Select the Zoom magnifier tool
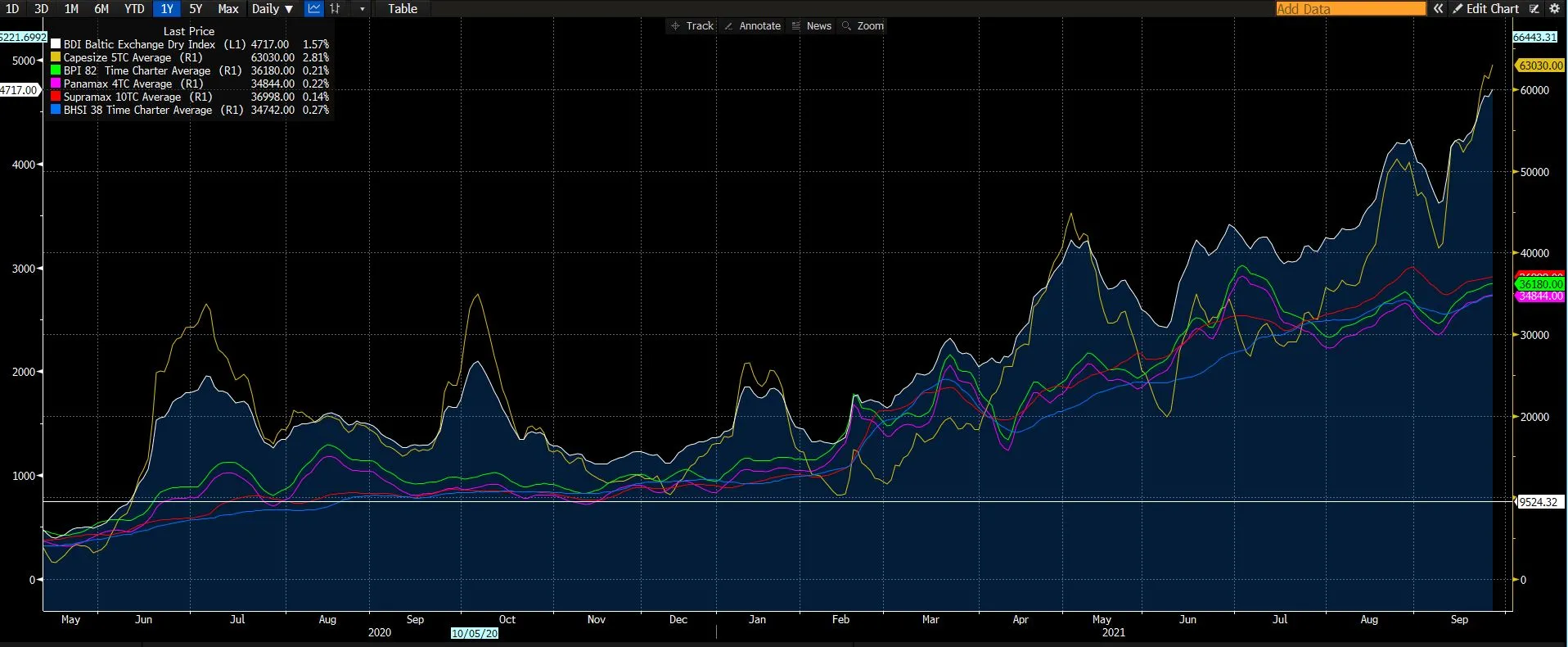 click(863, 26)
